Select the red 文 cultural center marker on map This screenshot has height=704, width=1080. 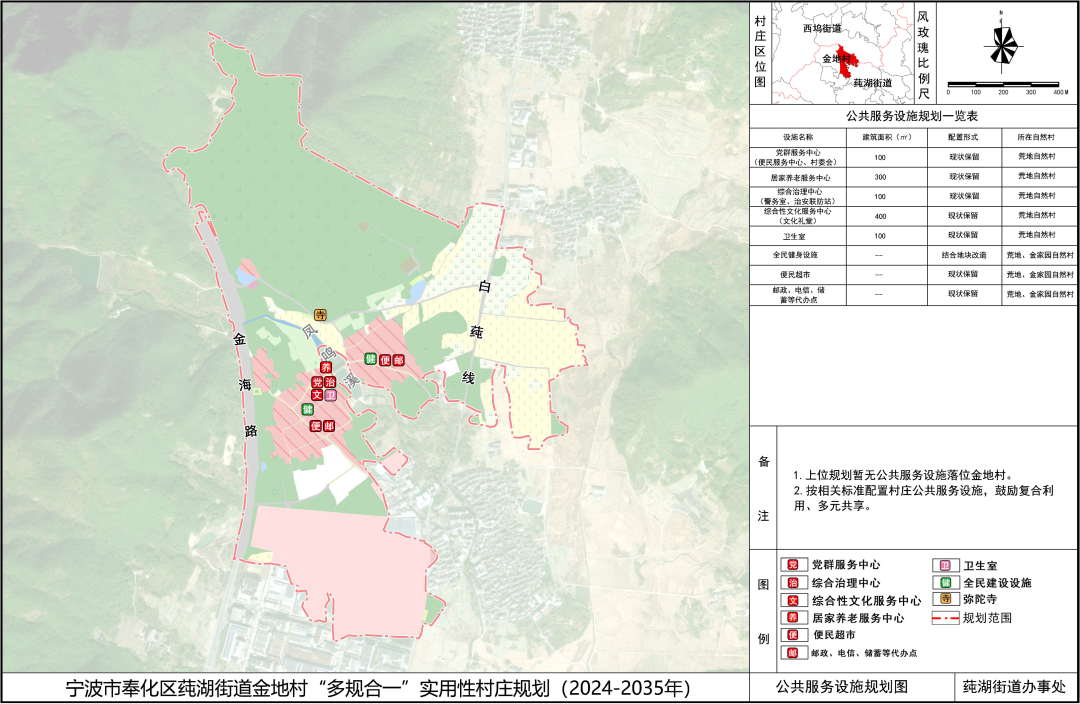pos(317,396)
